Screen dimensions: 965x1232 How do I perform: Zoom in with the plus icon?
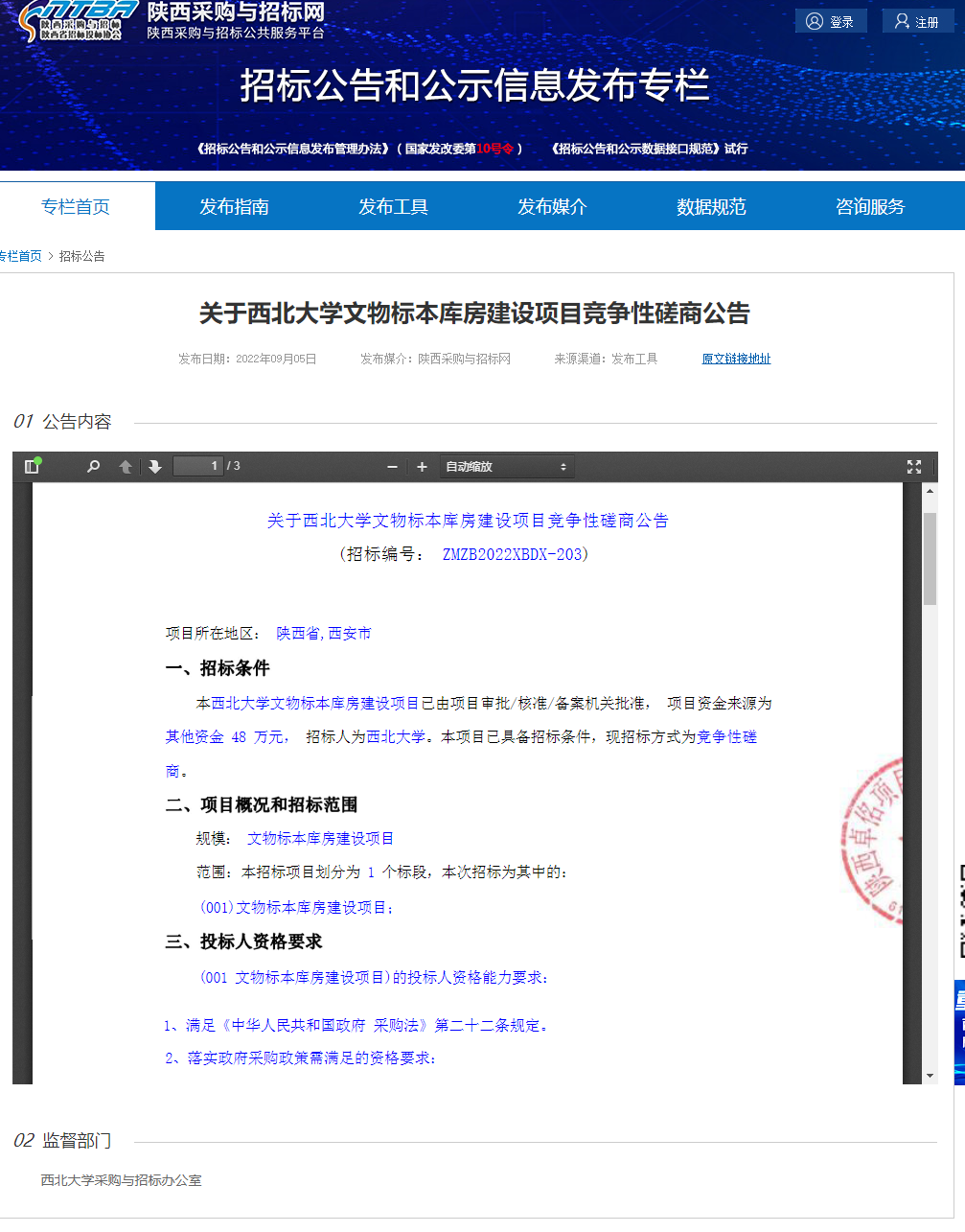click(x=422, y=467)
